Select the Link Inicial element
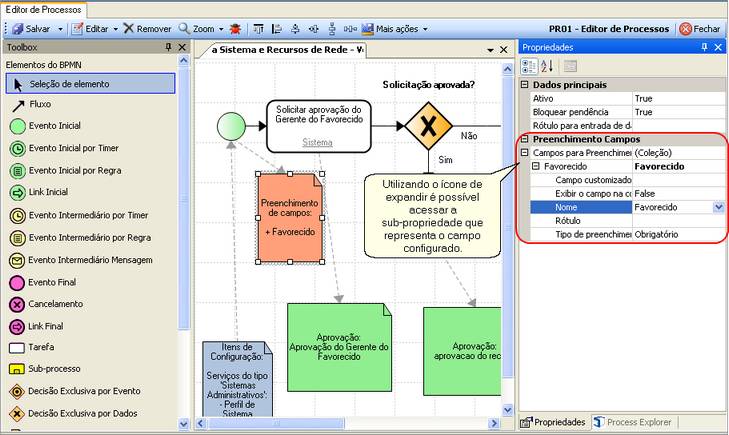729x435 pixels. [x=39, y=192]
